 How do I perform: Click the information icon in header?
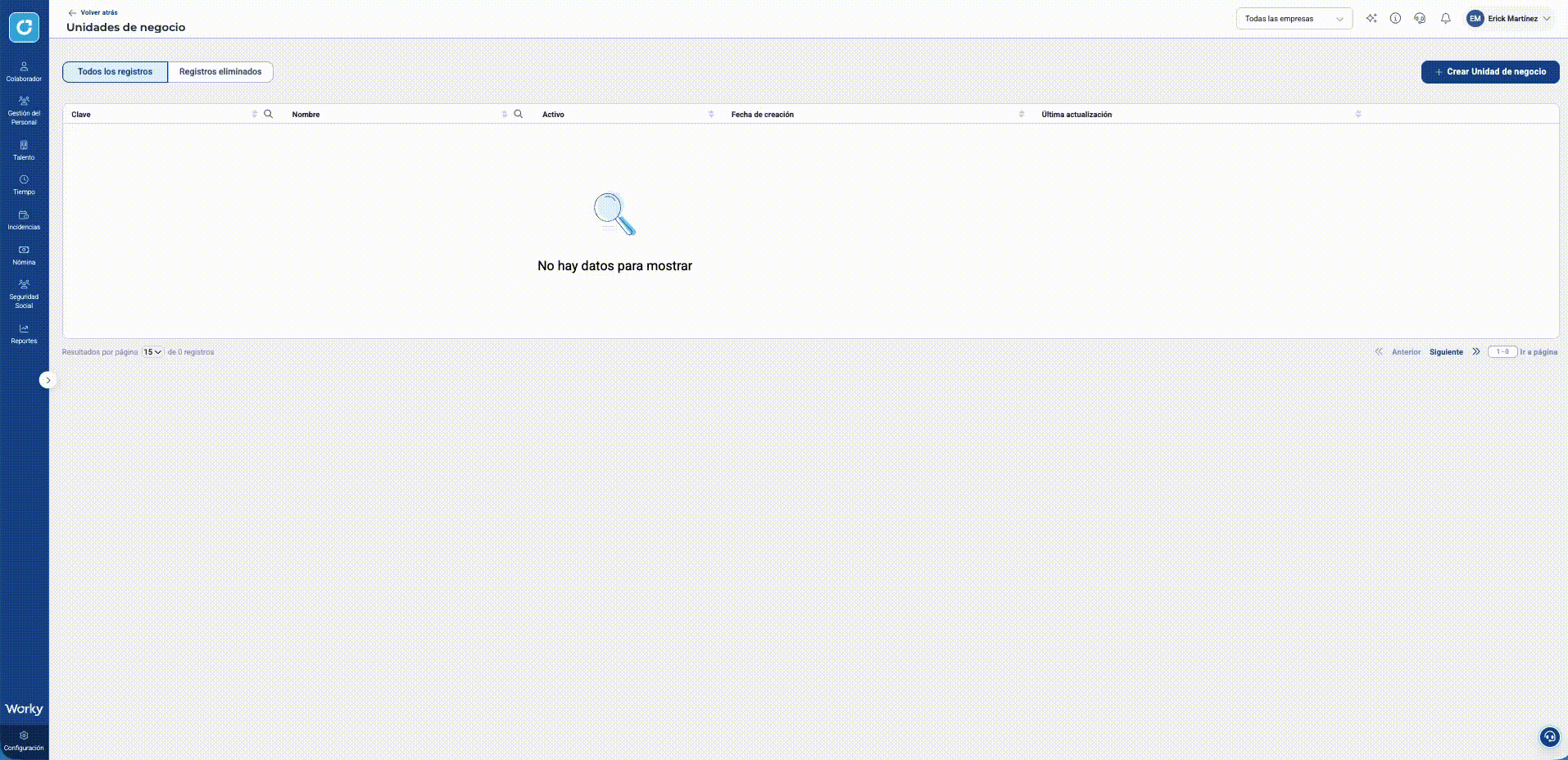[1395, 18]
